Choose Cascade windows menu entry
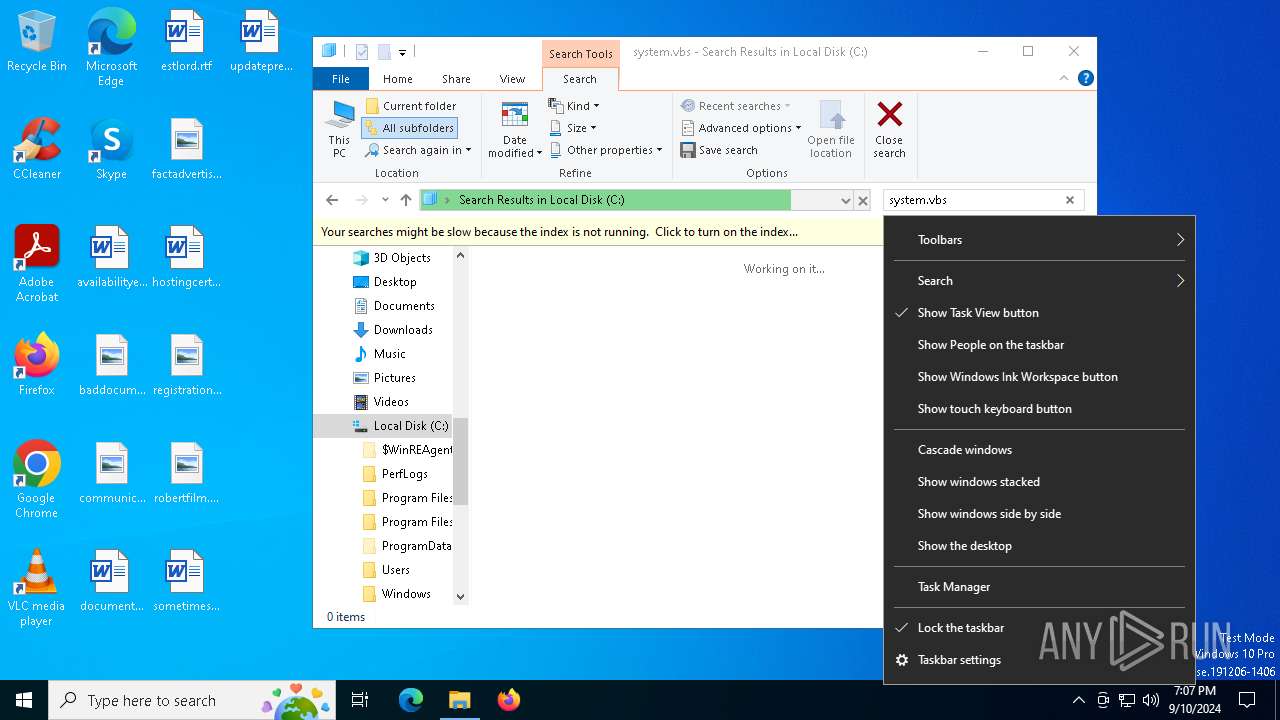 (x=1039, y=450)
